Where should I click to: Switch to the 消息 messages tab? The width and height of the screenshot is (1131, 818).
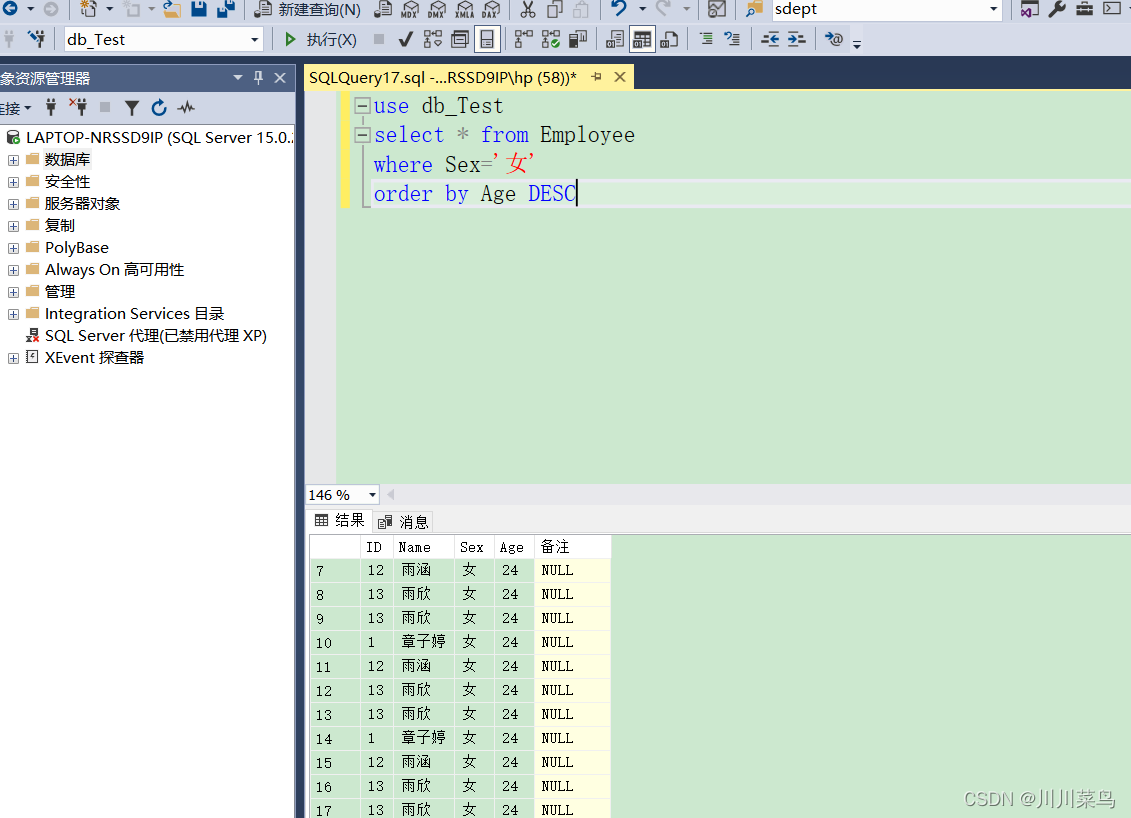pyautogui.click(x=403, y=522)
